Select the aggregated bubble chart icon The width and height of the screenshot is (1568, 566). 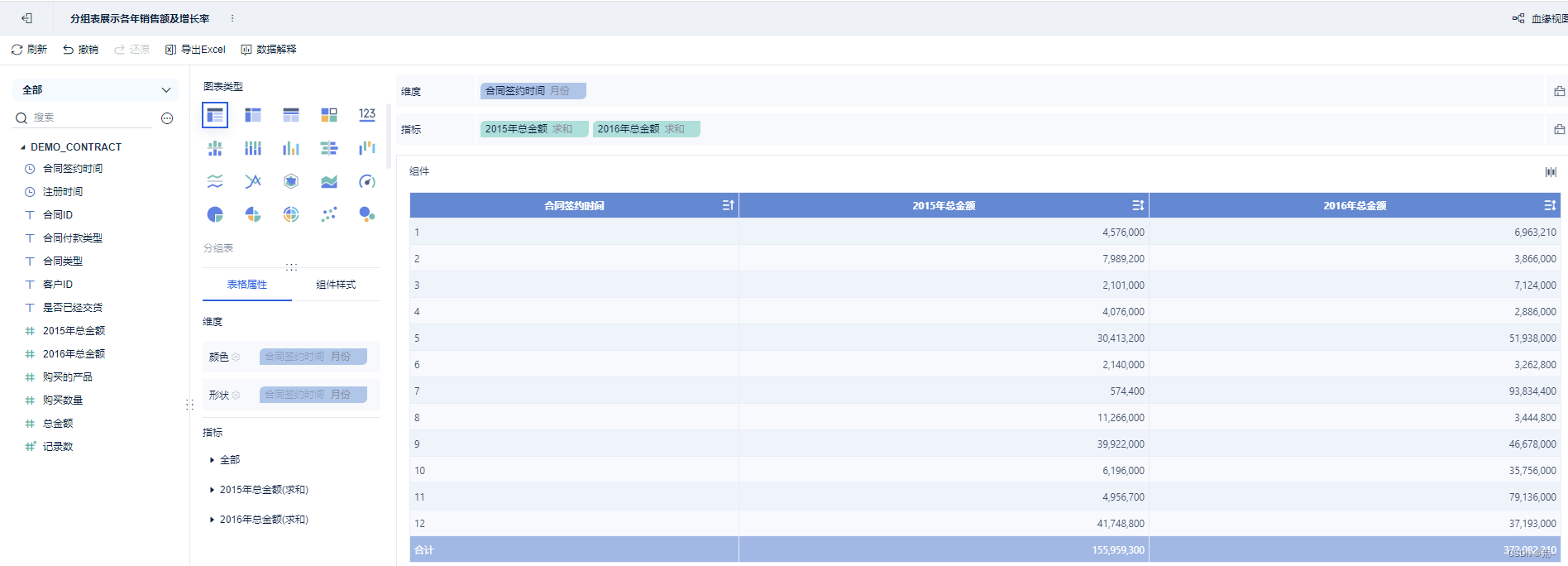coord(367,214)
